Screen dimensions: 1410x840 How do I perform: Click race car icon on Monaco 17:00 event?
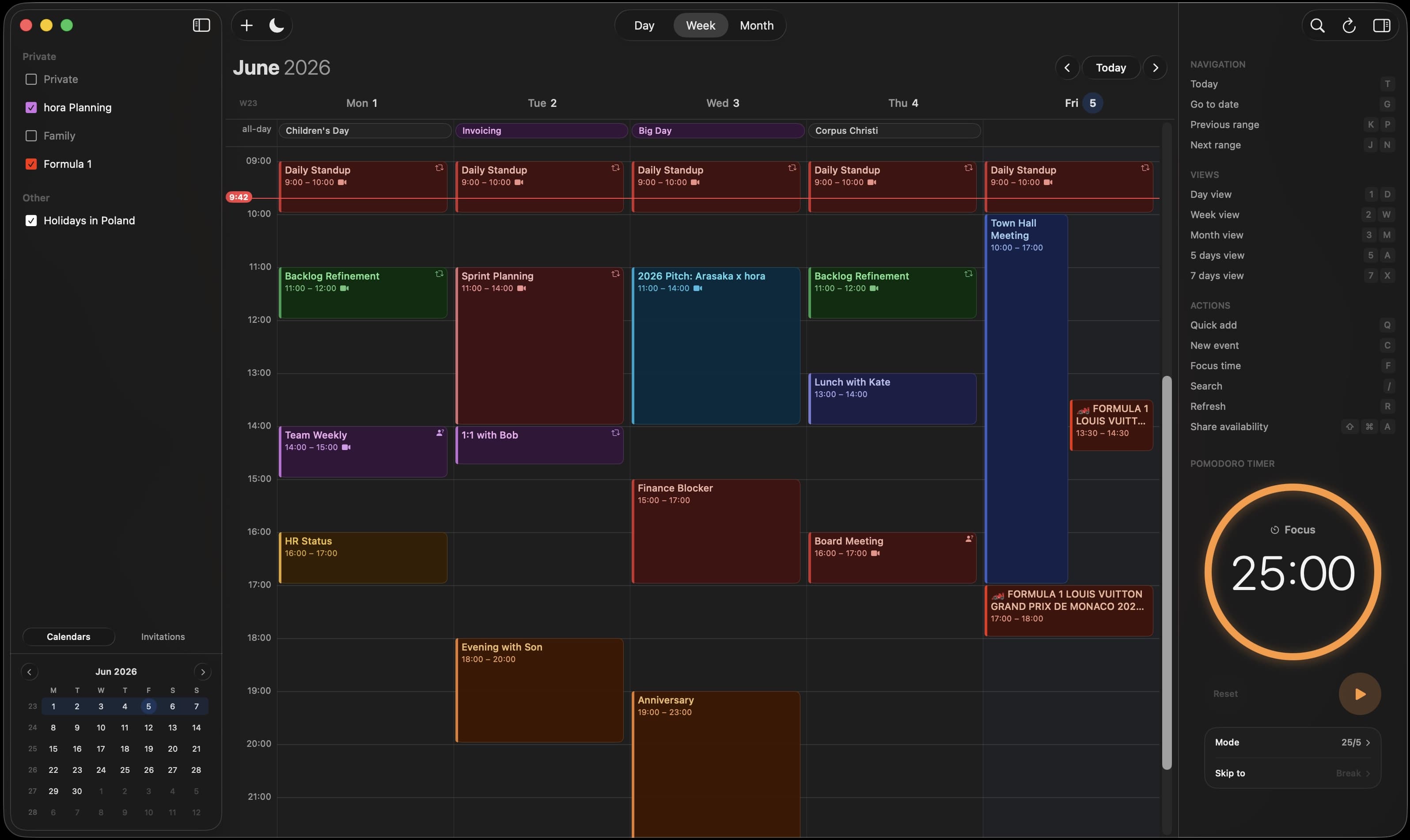(998, 595)
